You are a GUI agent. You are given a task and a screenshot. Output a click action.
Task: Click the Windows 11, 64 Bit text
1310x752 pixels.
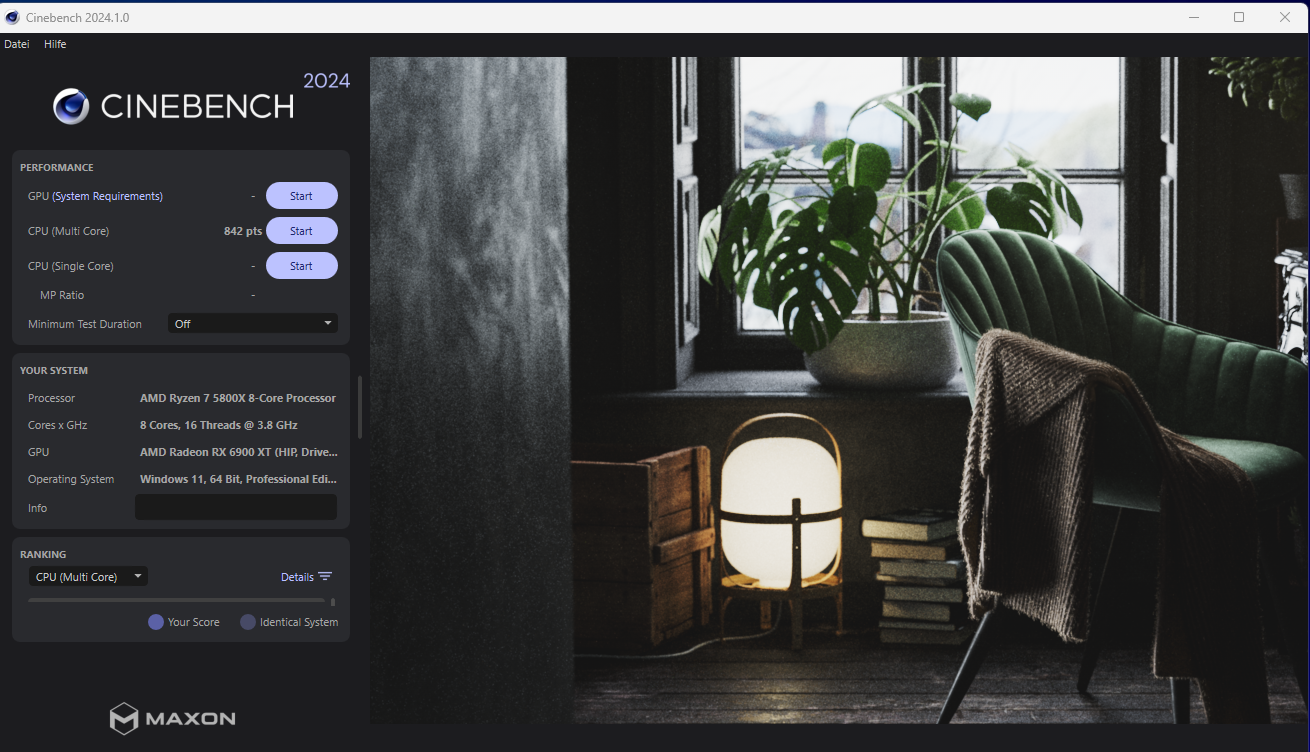[238, 479]
